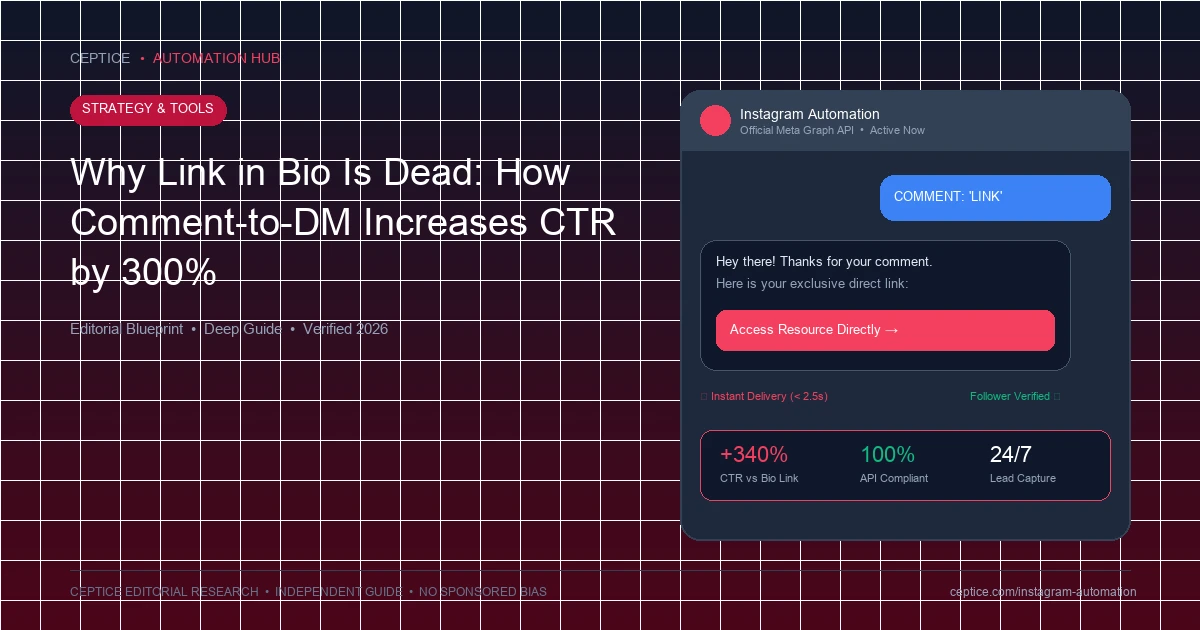The height and width of the screenshot is (630, 1200).
Task: Click the 'Editorial Blueprint' text
Action: (x=126, y=329)
